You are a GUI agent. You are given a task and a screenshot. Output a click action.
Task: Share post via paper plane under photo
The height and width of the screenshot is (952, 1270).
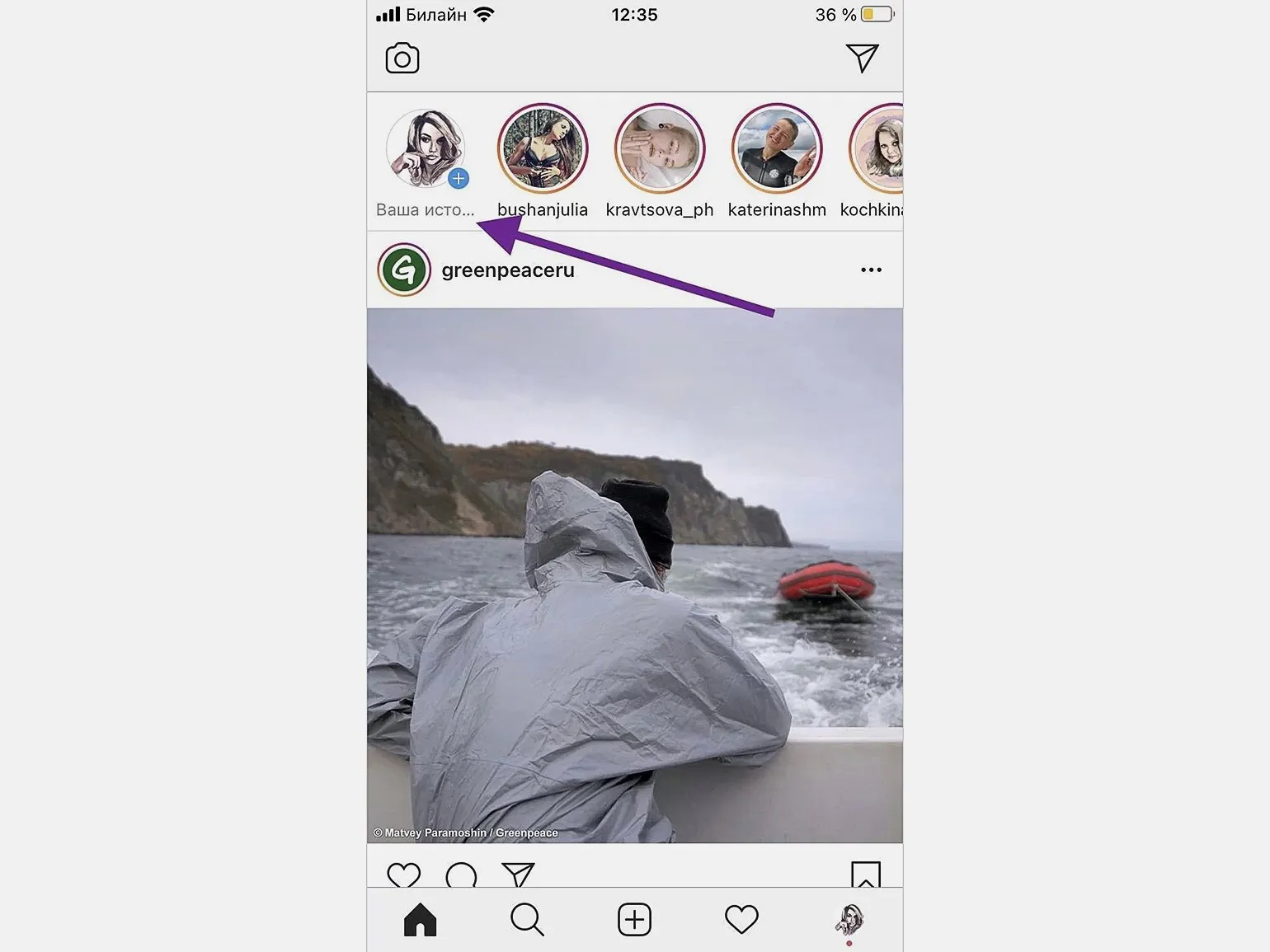point(519,875)
